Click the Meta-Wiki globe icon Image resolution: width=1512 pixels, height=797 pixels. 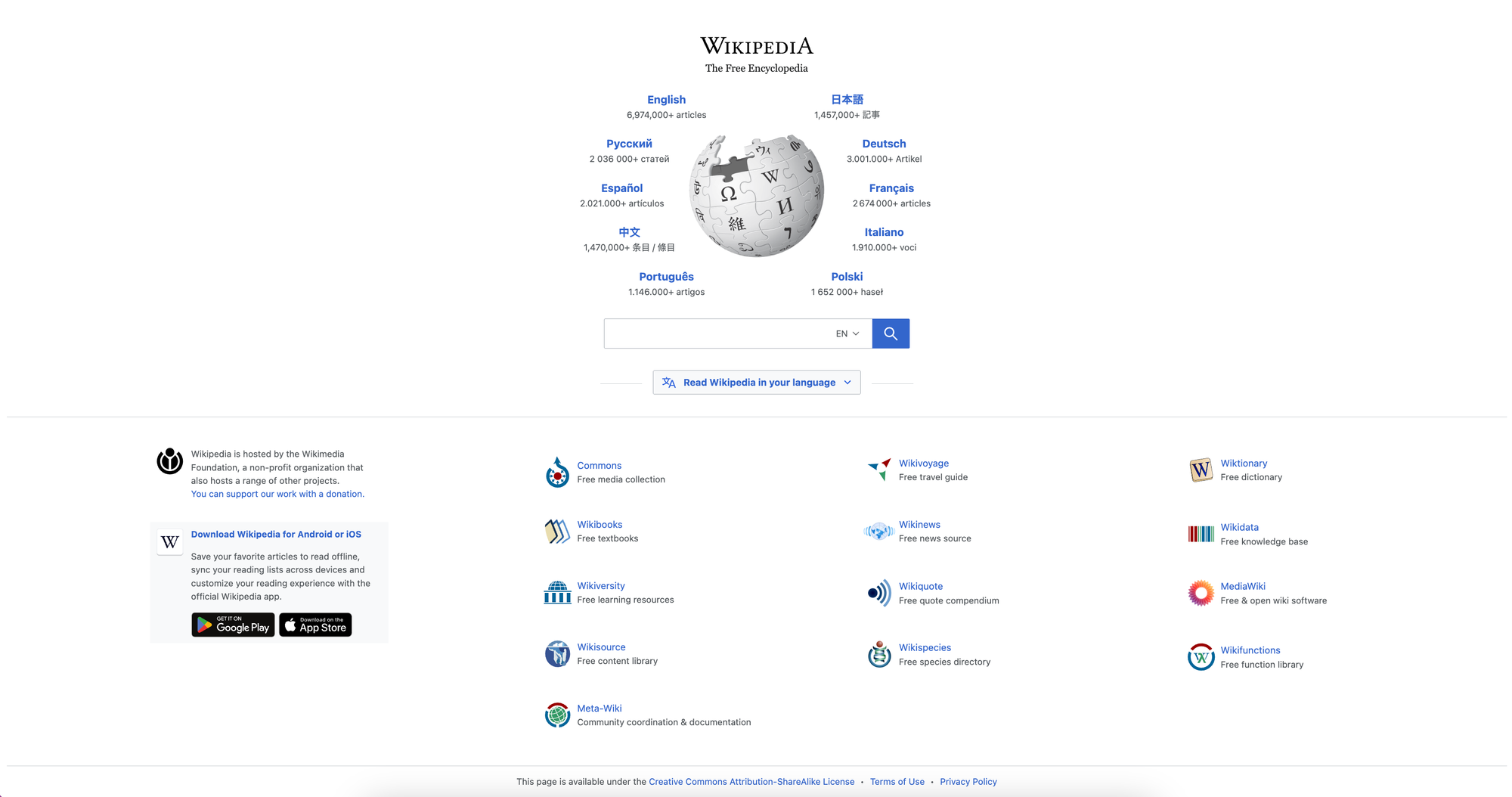coord(557,715)
